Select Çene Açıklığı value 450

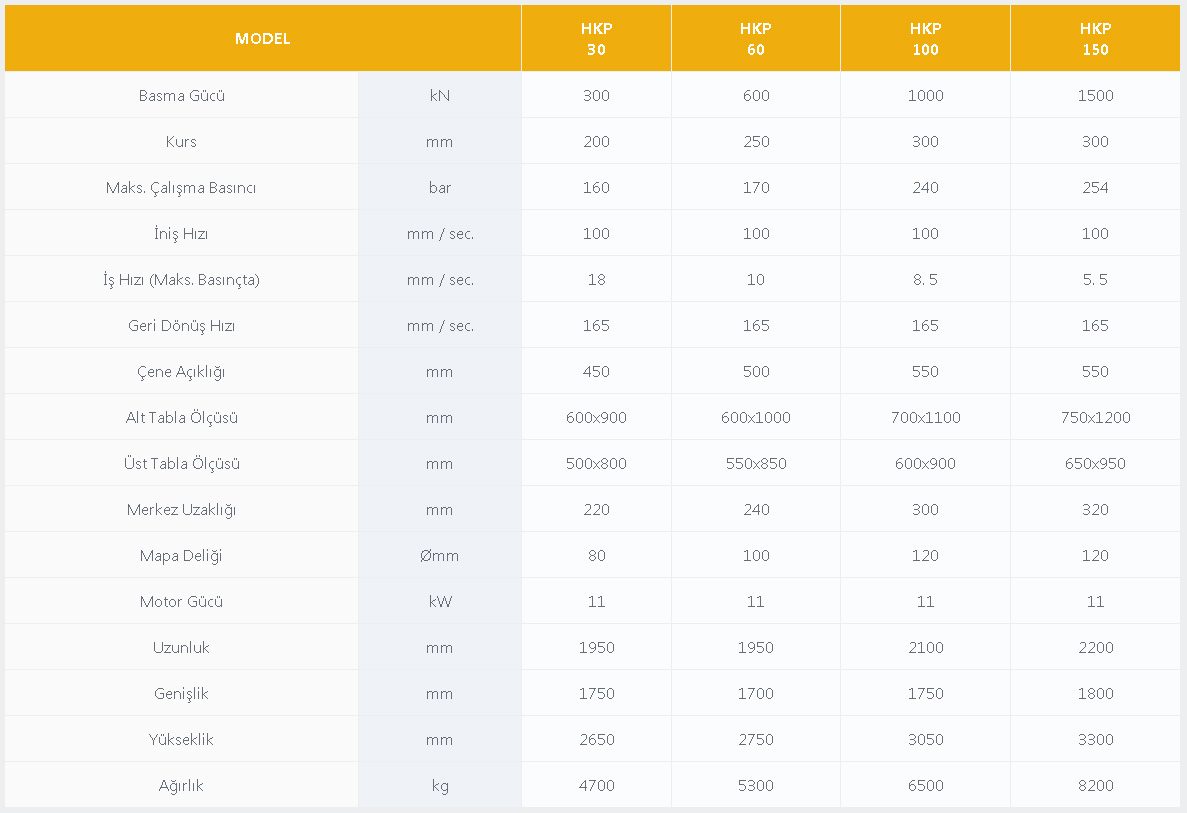597,372
